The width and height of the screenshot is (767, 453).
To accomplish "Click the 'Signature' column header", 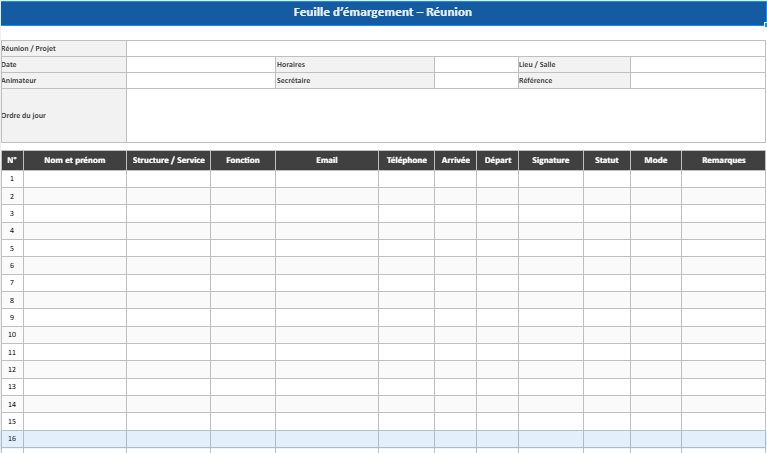I will tap(551, 160).
